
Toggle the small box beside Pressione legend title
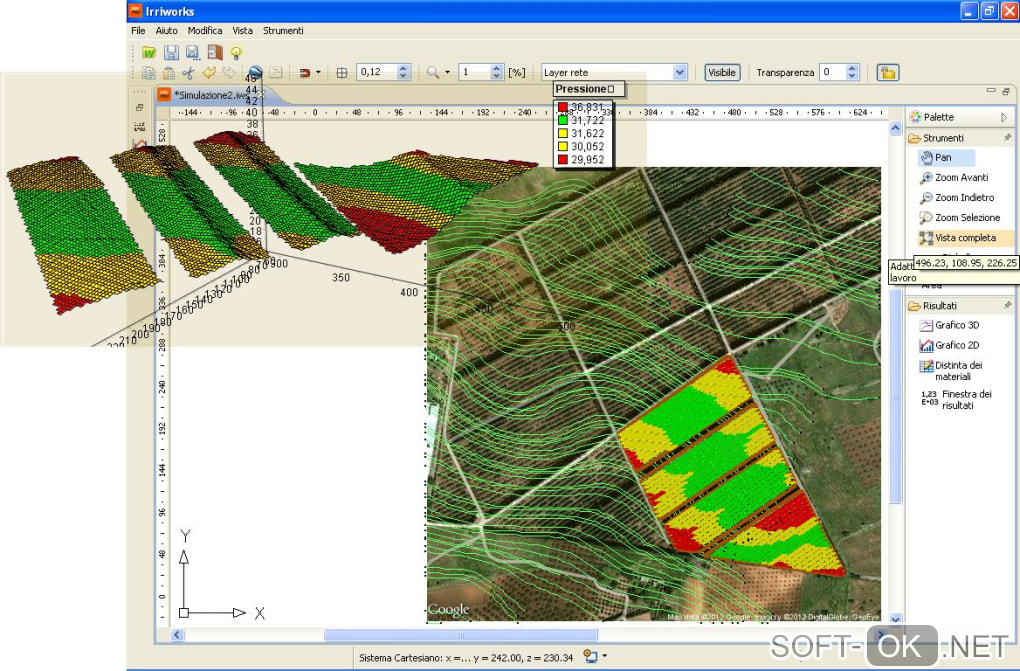coord(611,90)
